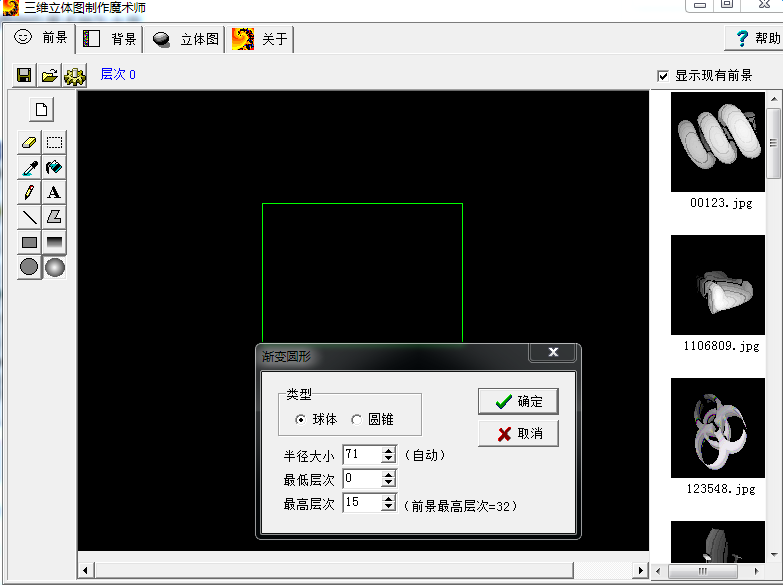Increase 最高层次 with up arrow

[x=388, y=499]
